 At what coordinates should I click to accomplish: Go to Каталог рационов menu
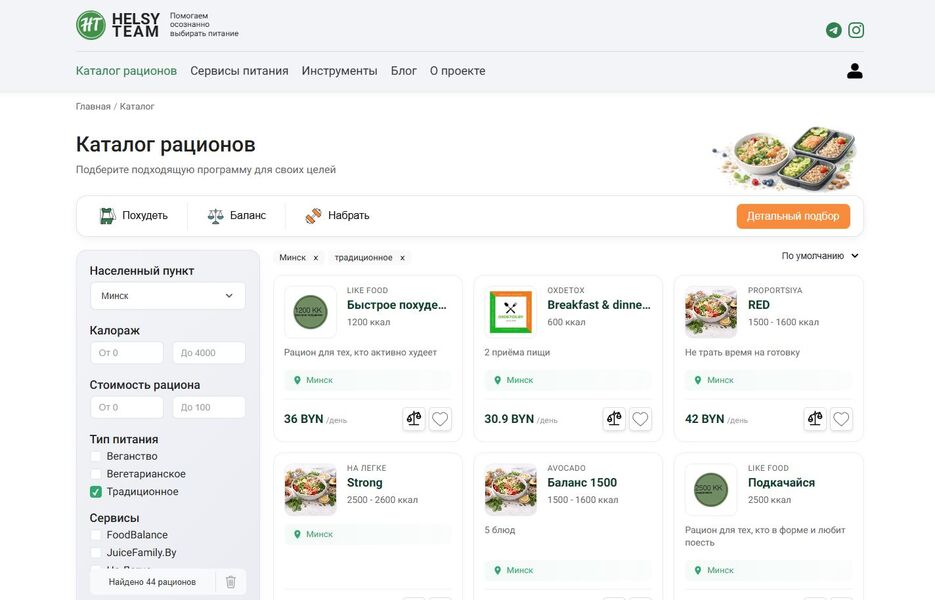coord(126,71)
